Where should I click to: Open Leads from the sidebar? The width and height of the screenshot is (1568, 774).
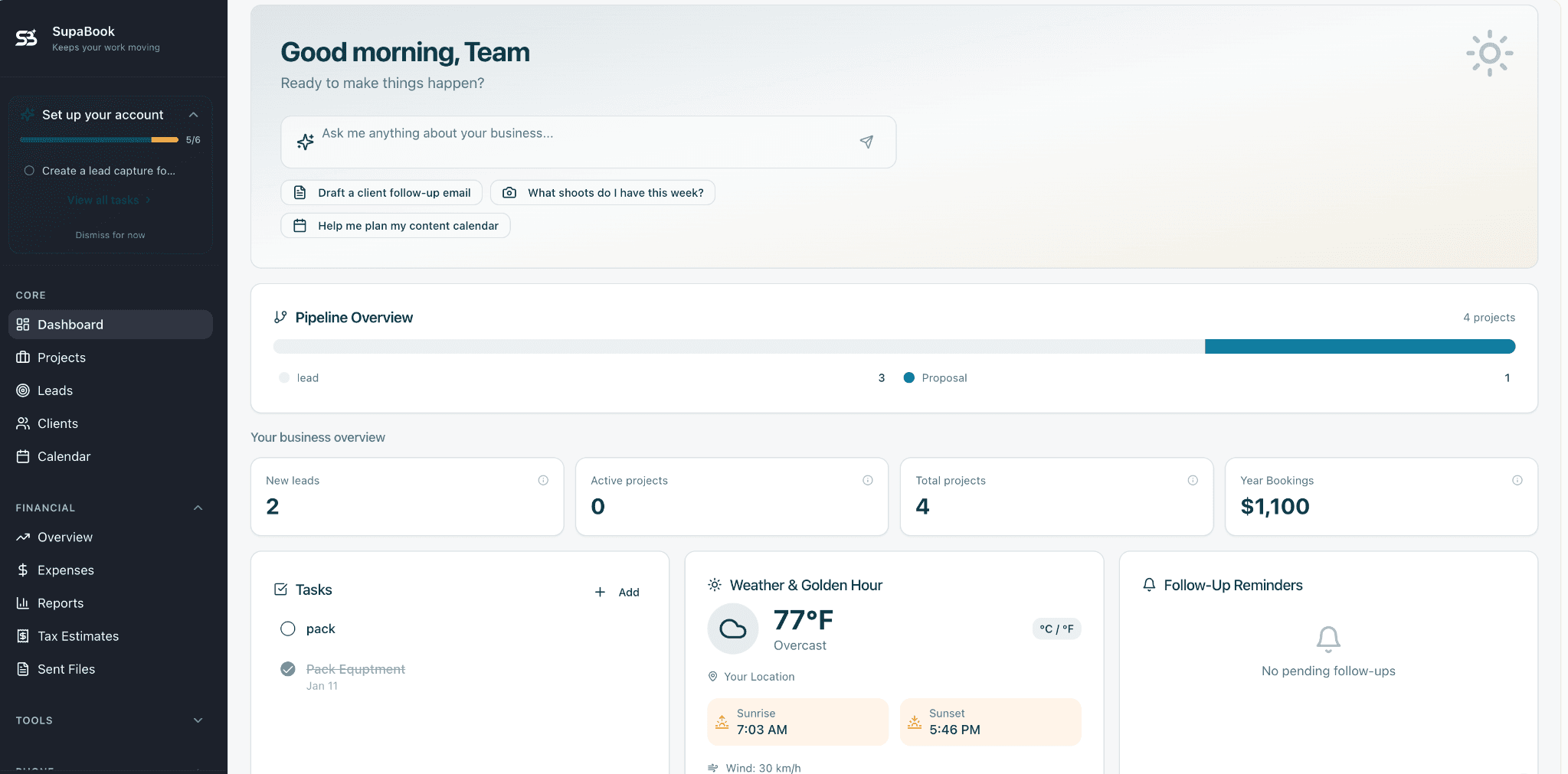click(x=55, y=390)
